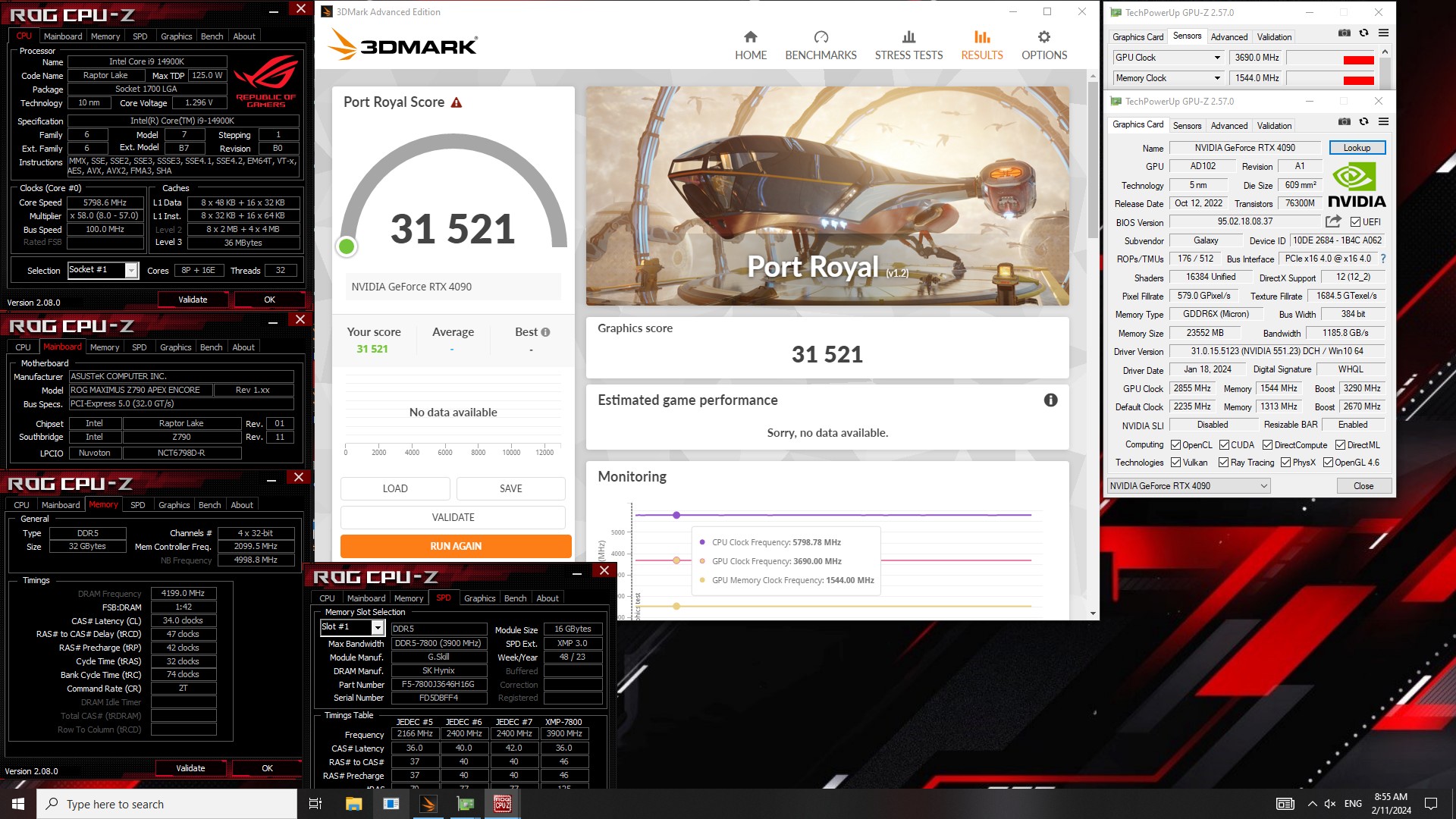This screenshot has height=819, width=1456.
Task: Switch to Advanced tab in front GPU-Z window
Action: [1228, 126]
